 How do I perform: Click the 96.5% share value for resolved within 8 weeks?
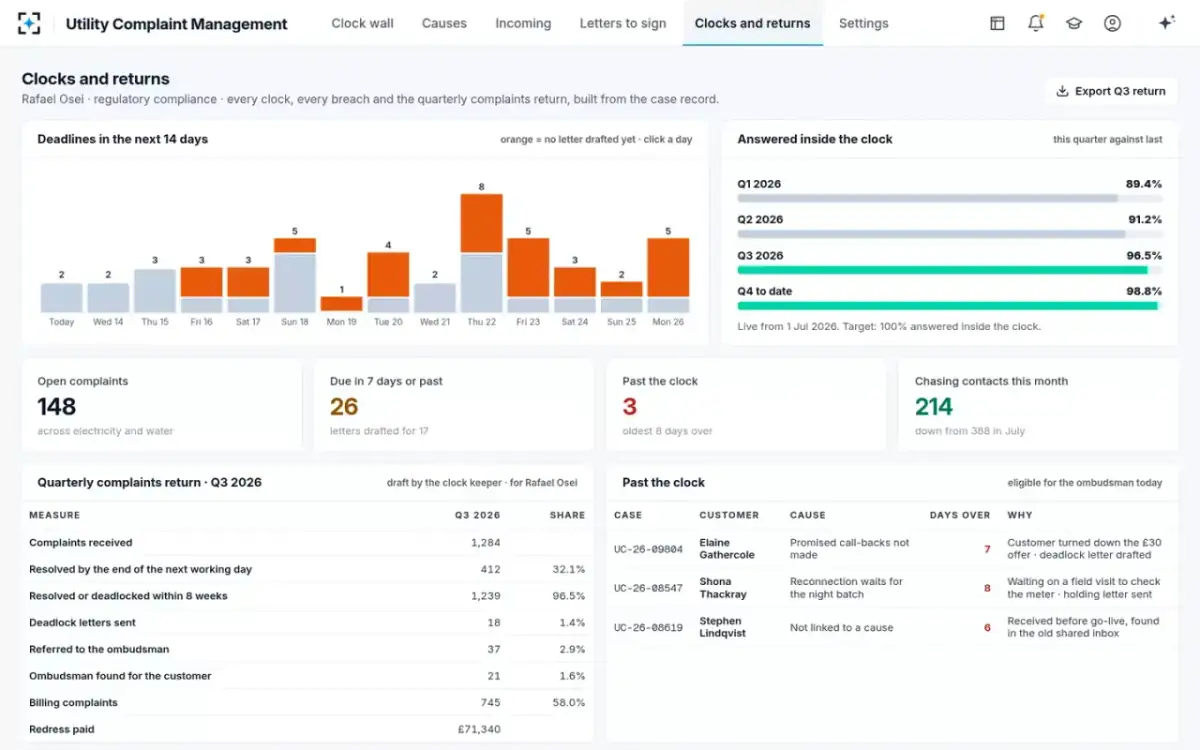coord(569,596)
